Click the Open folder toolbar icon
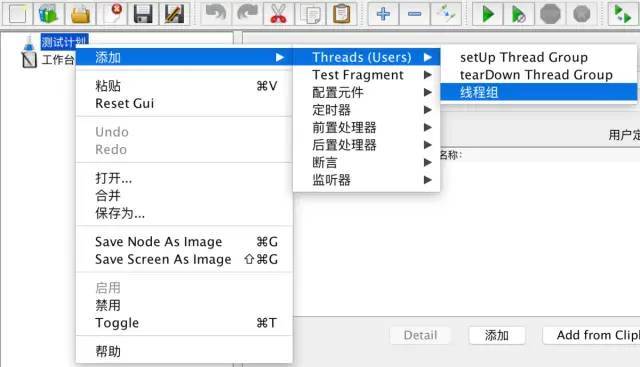The height and width of the screenshot is (367, 640). coord(80,14)
